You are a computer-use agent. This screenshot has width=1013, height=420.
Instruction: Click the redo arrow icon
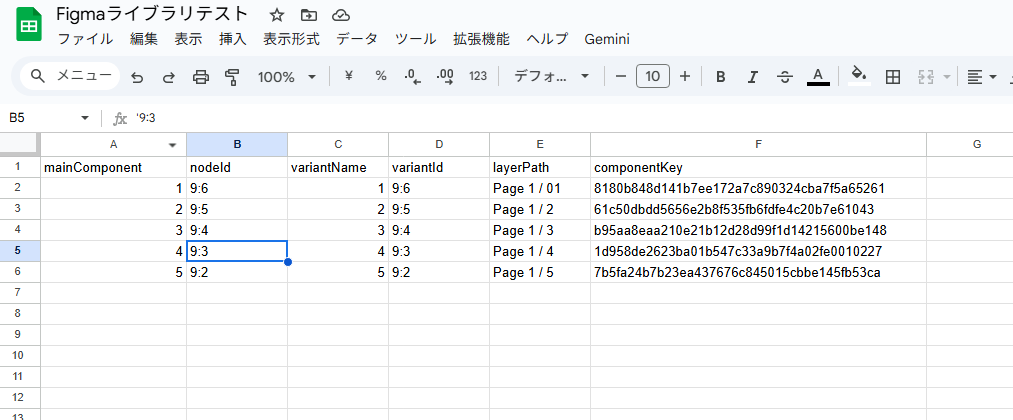(x=169, y=77)
